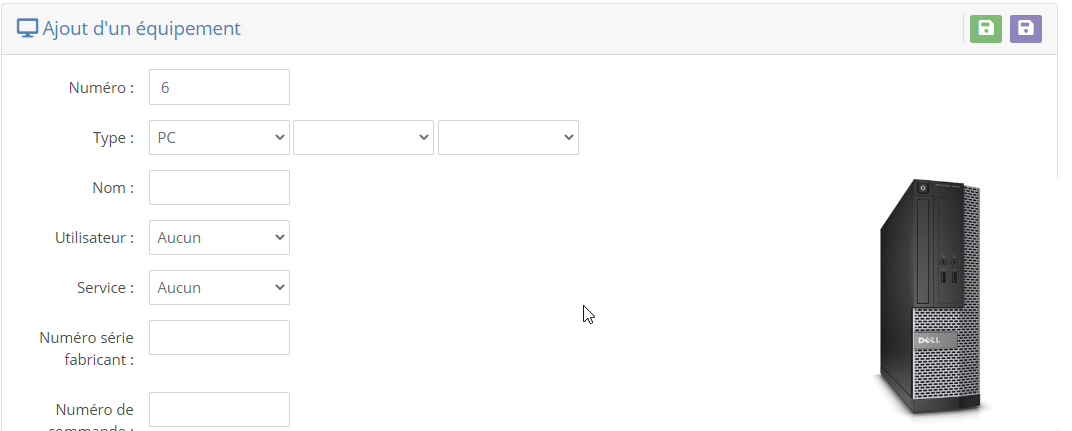Open the Utilisateur dropdown set to Aucun

(219, 237)
